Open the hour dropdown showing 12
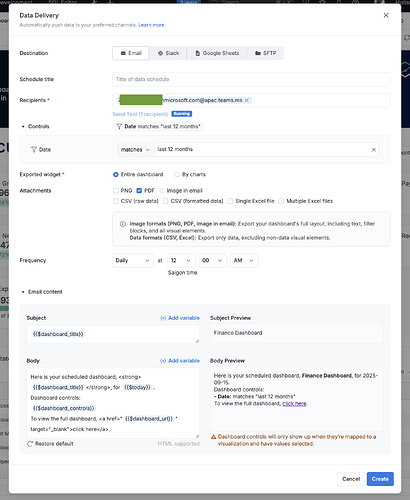This screenshot has height=500, width=410. [181, 260]
